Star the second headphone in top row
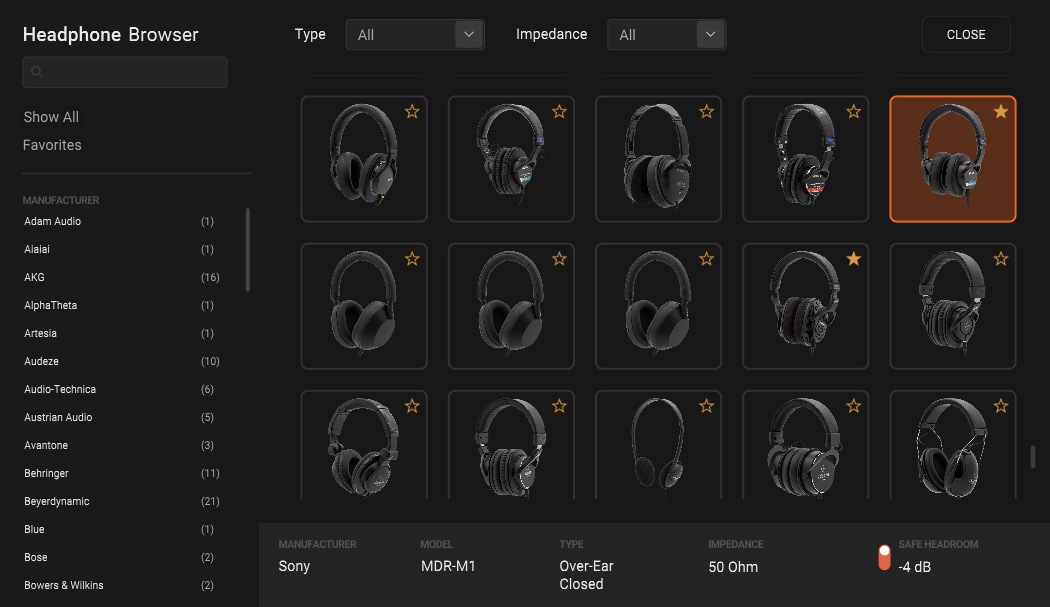 pos(559,112)
